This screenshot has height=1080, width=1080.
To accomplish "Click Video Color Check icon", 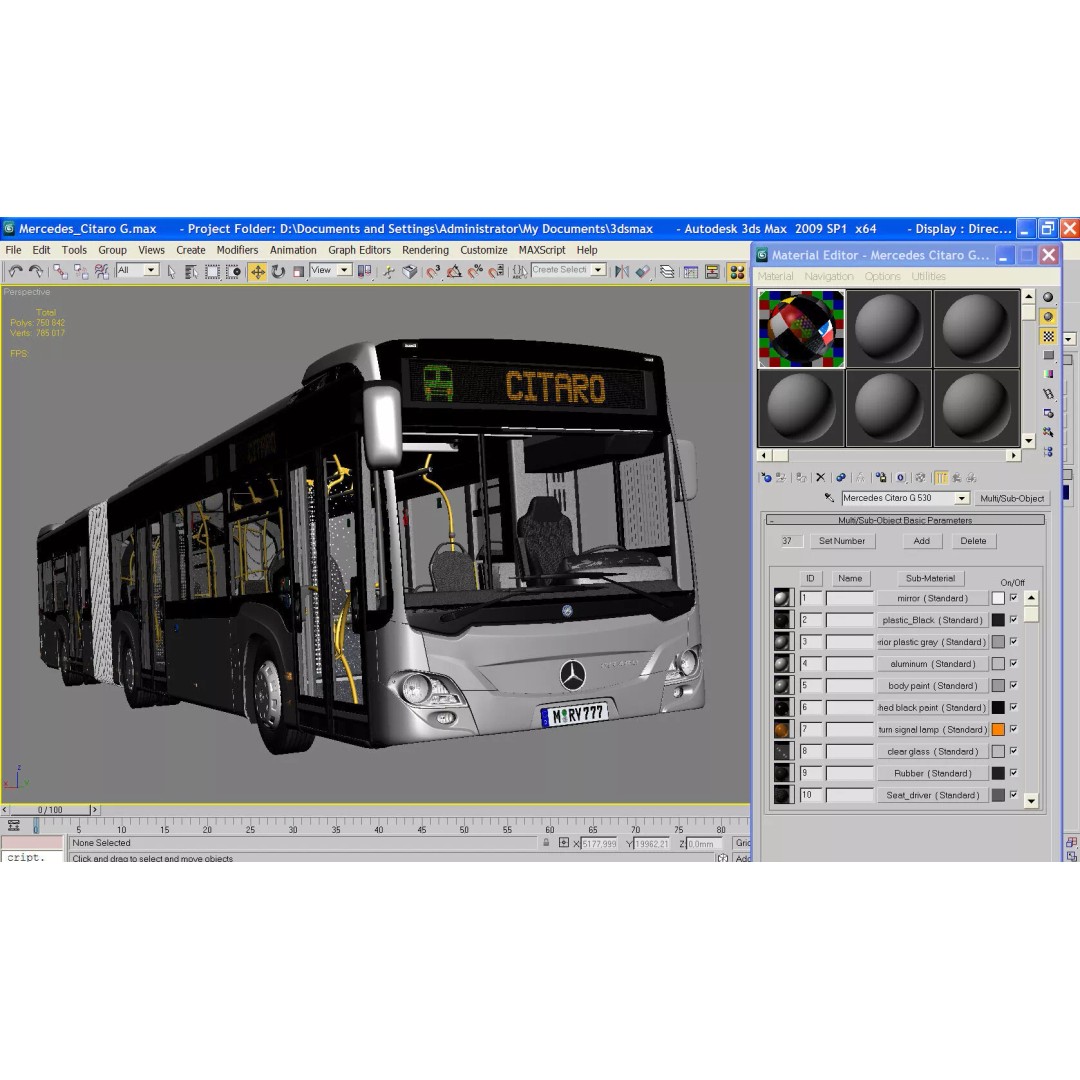I will pos(1048,374).
